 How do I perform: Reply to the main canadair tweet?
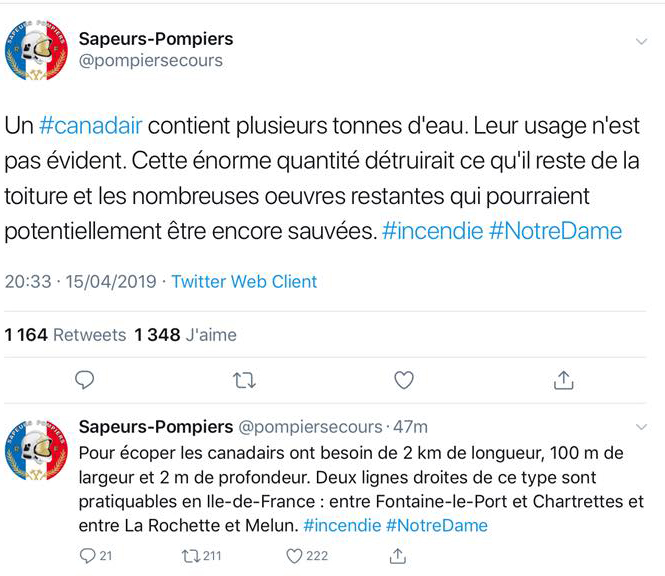tap(85, 380)
